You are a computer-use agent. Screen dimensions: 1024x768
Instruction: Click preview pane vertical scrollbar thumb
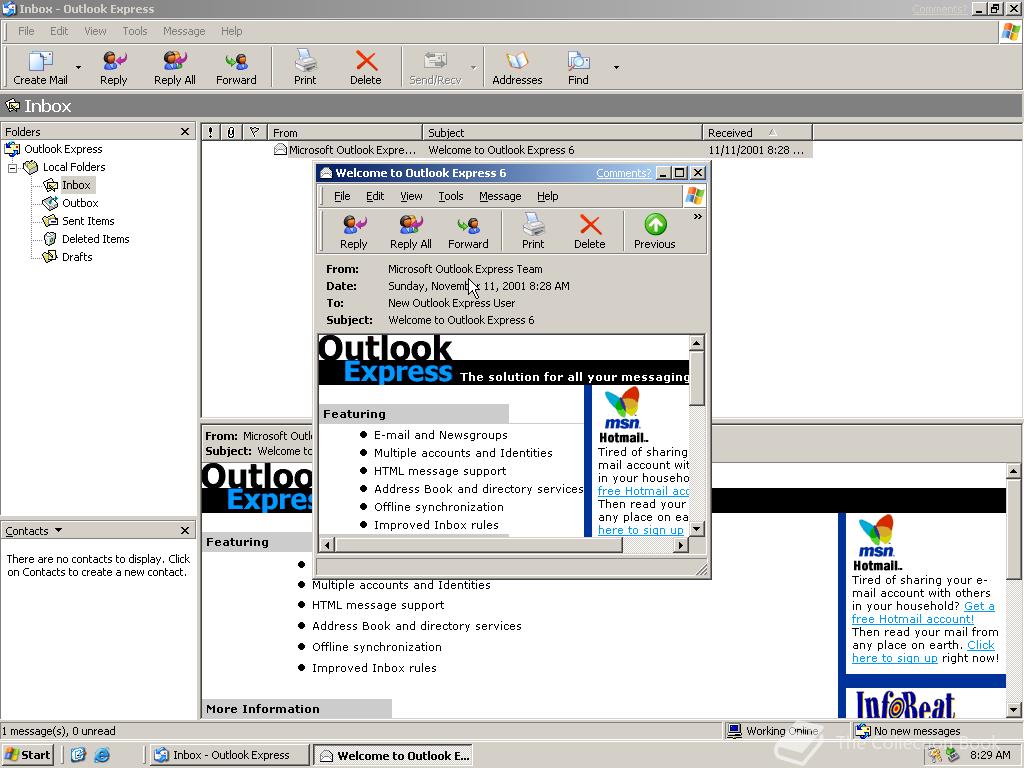1013,528
